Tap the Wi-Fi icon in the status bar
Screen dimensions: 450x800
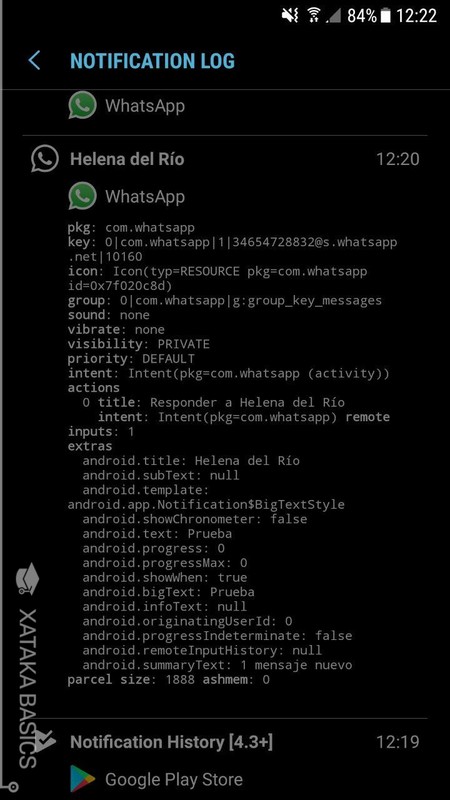coord(313,16)
